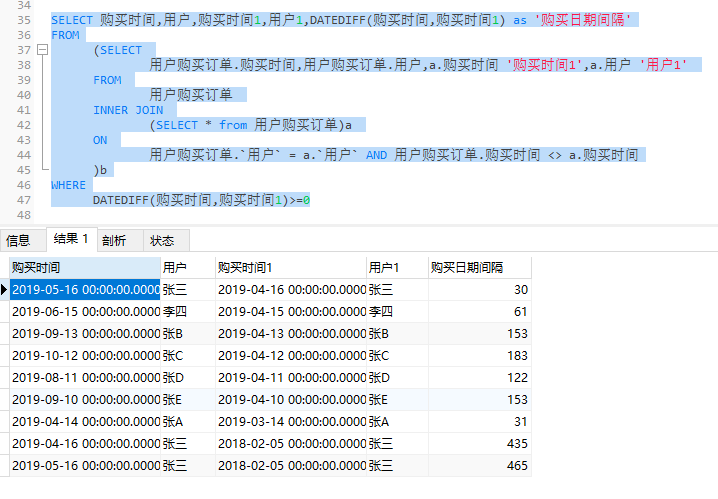Click the current row indicator arrow

[5, 290]
